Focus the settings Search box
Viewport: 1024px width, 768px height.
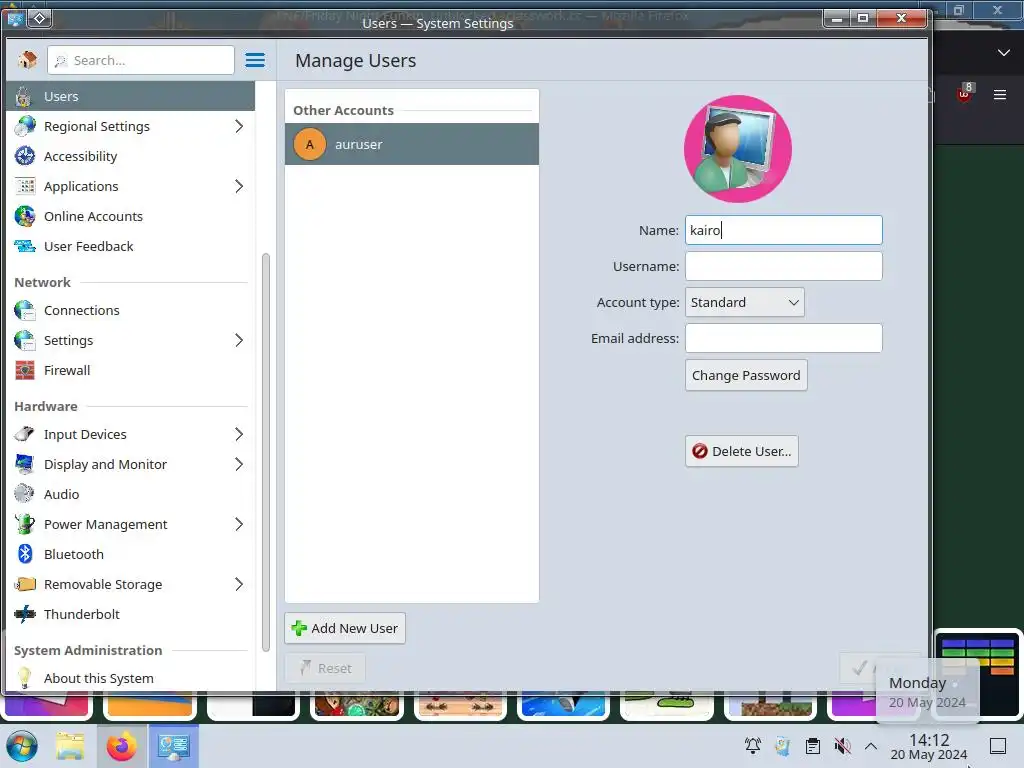pyautogui.click(x=140, y=60)
